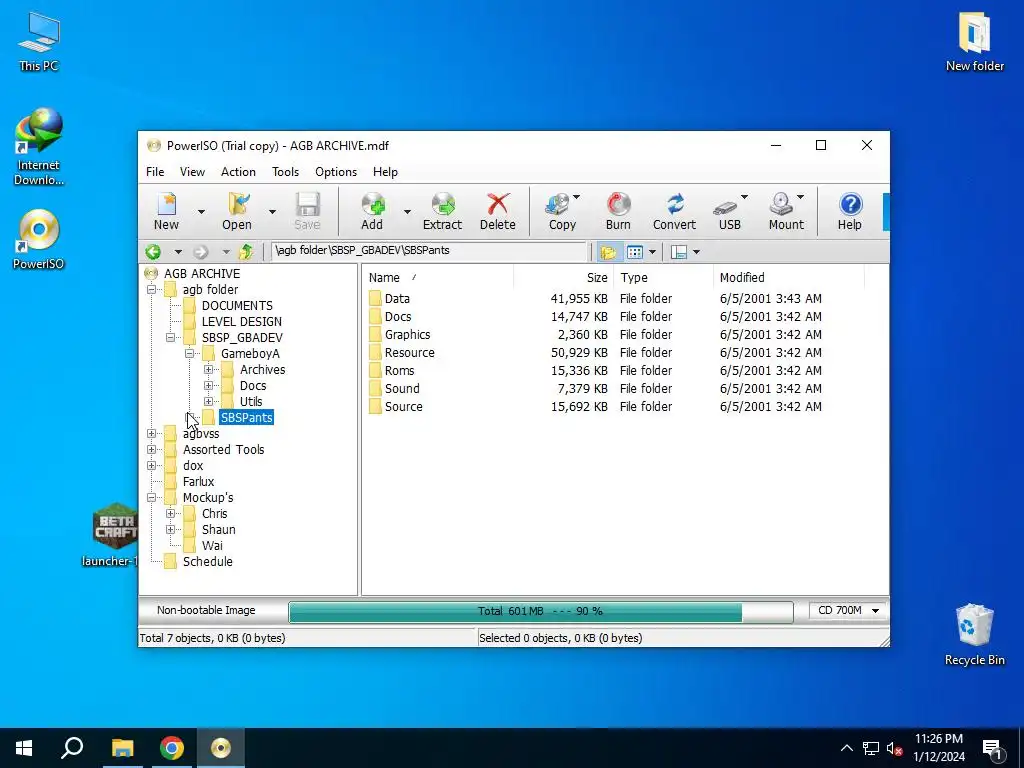Select DOCUMENTS folder in tree
Screen dimensions: 1024x768
[237, 306]
